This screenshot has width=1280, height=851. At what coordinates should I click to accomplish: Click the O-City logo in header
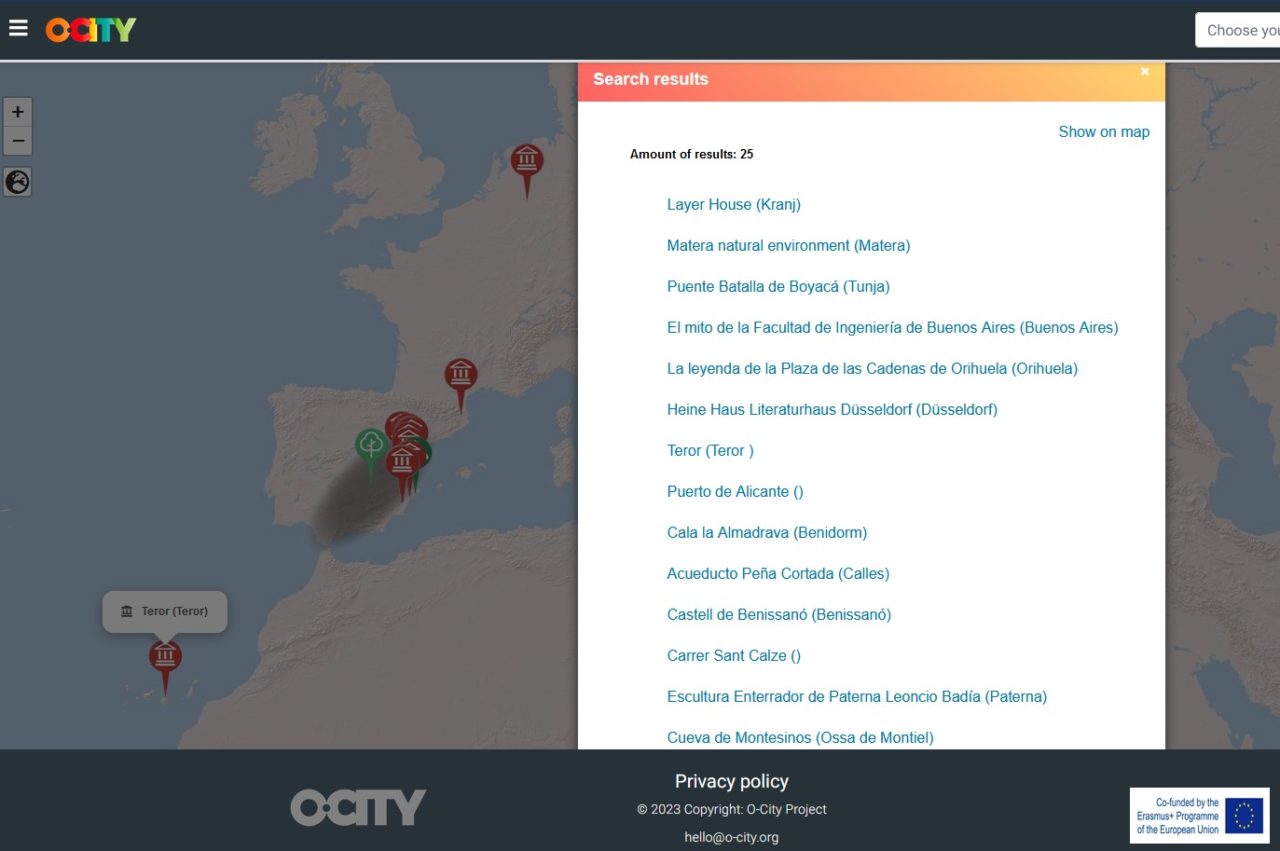[x=91, y=30]
